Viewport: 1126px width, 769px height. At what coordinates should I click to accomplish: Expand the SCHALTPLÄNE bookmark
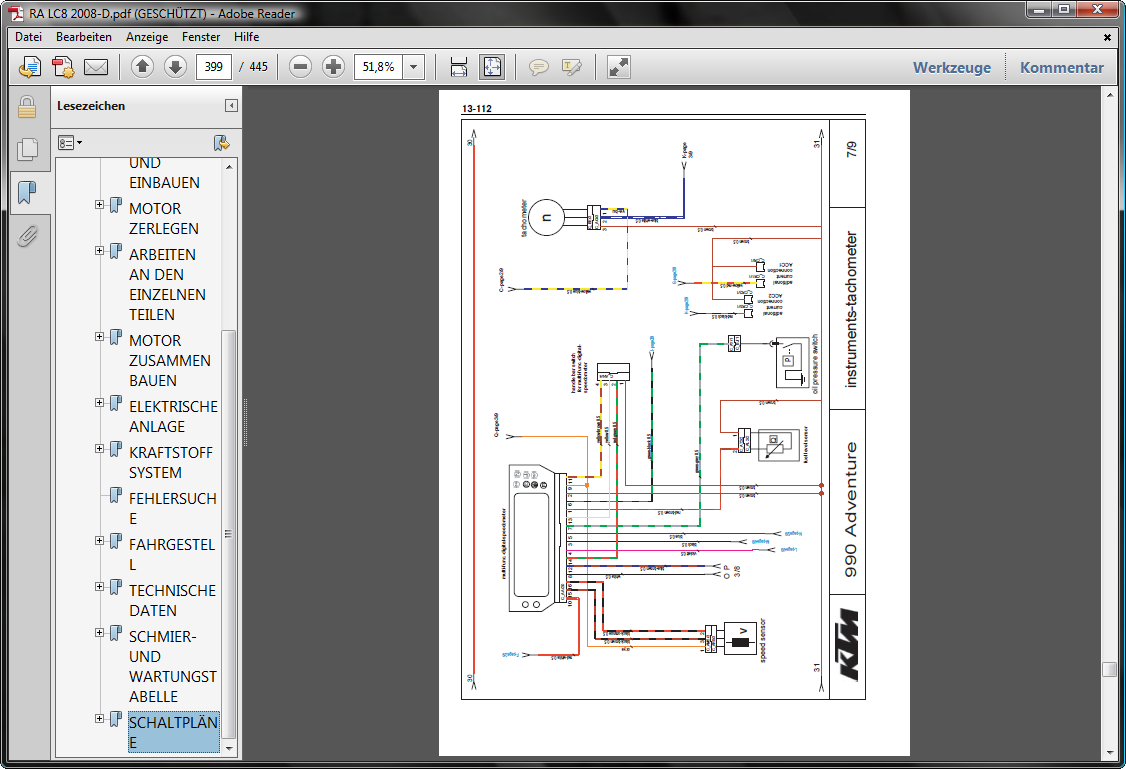click(100, 719)
